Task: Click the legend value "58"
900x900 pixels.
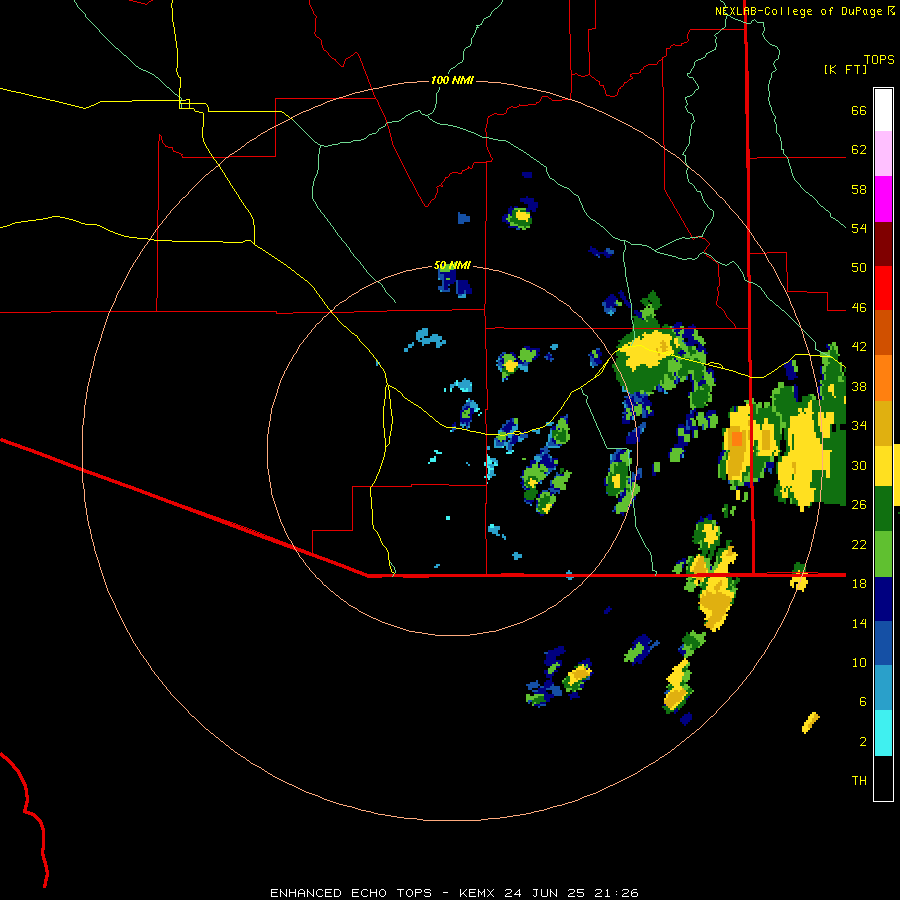Action: click(x=859, y=189)
